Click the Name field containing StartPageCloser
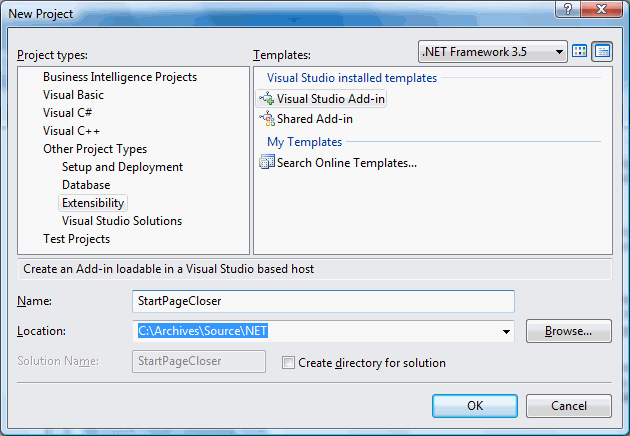Screen dimensions: 630x436 [323, 301]
